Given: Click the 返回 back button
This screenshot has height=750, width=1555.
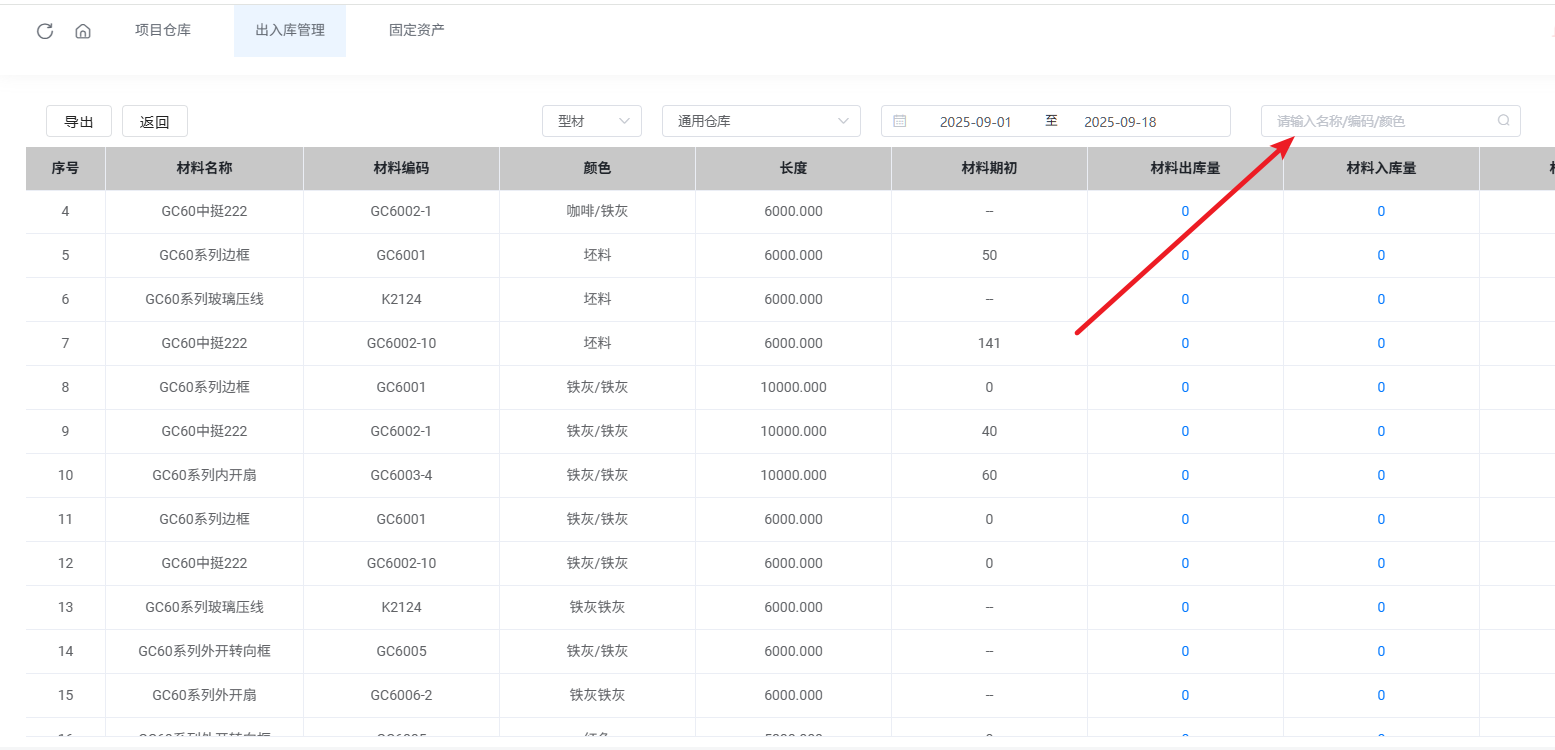Looking at the screenshot, I should tap(155, 122).
